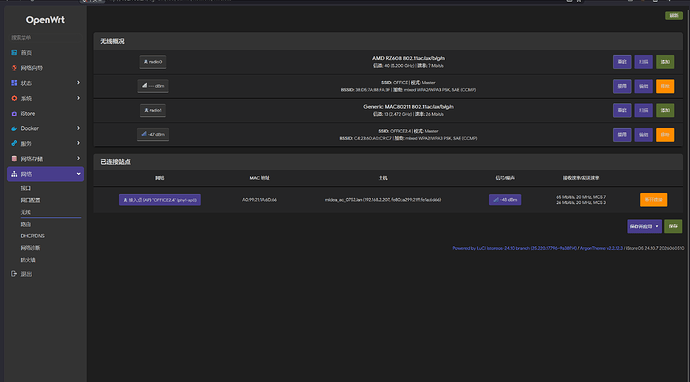
Task: Add a network on Generic MAC80211 radio1
Action: coord(665,110)
